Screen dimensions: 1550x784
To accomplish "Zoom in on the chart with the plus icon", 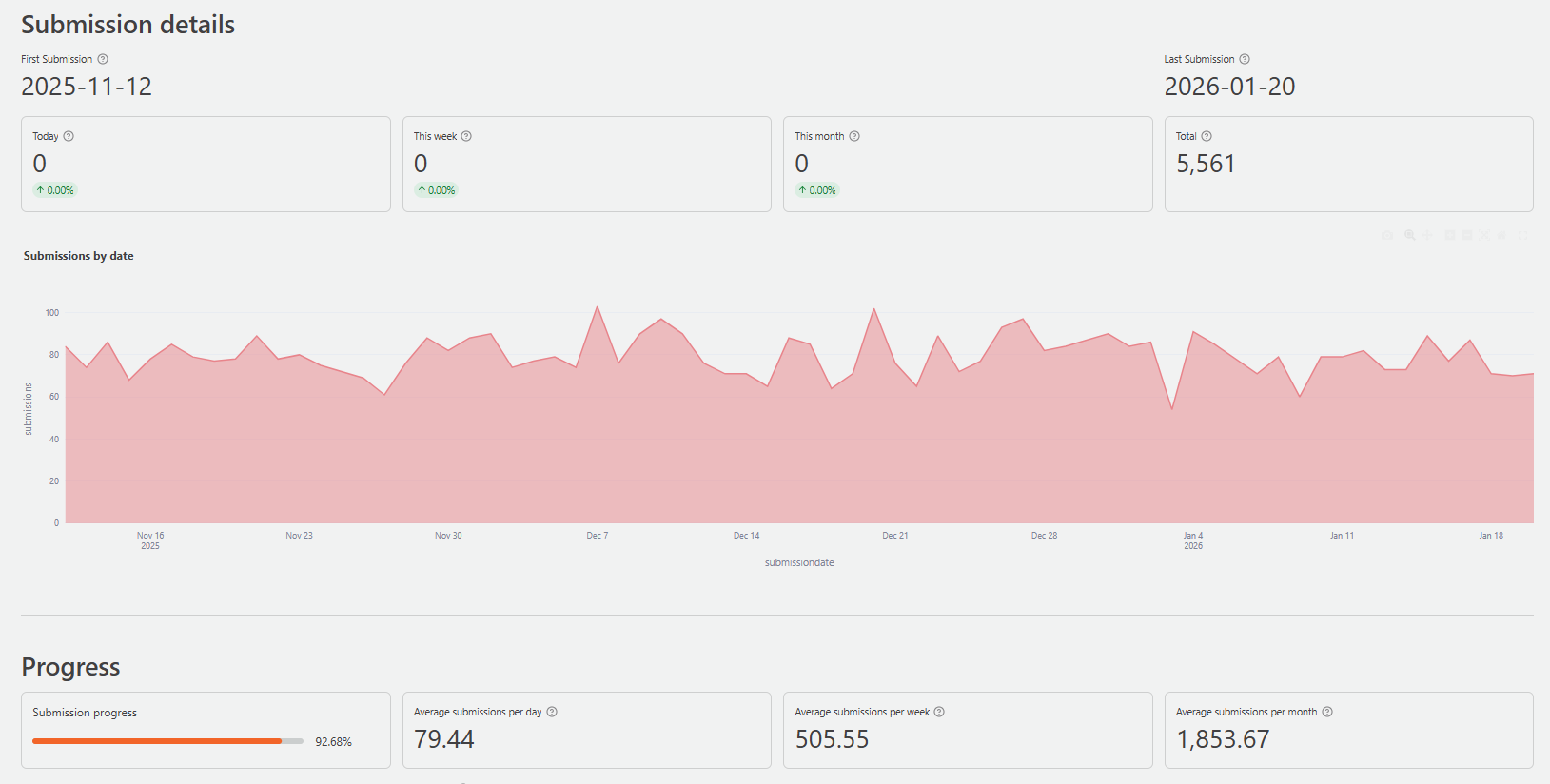I will 1449,235.
